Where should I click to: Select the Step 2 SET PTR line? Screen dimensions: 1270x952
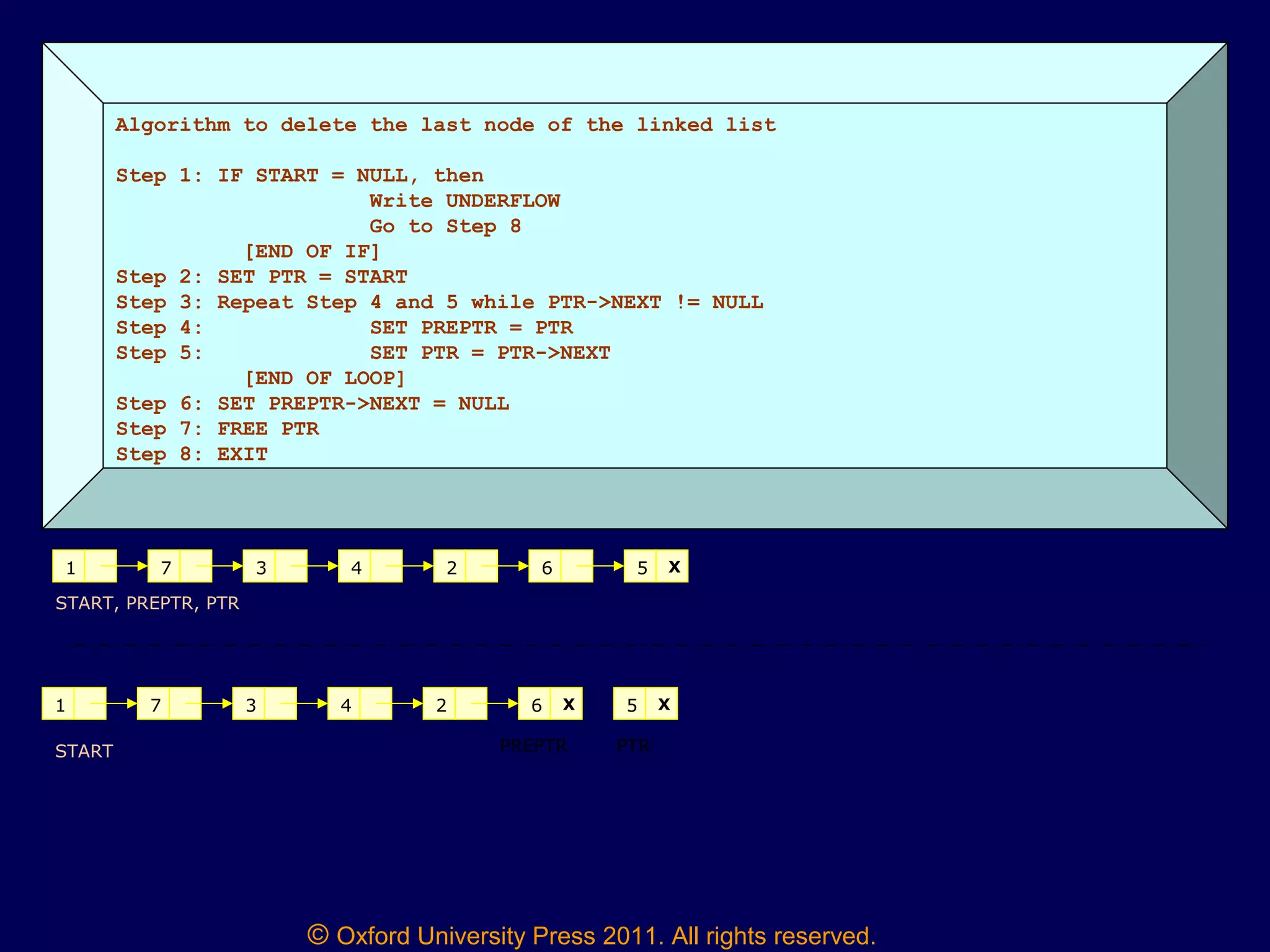[262, 277]
